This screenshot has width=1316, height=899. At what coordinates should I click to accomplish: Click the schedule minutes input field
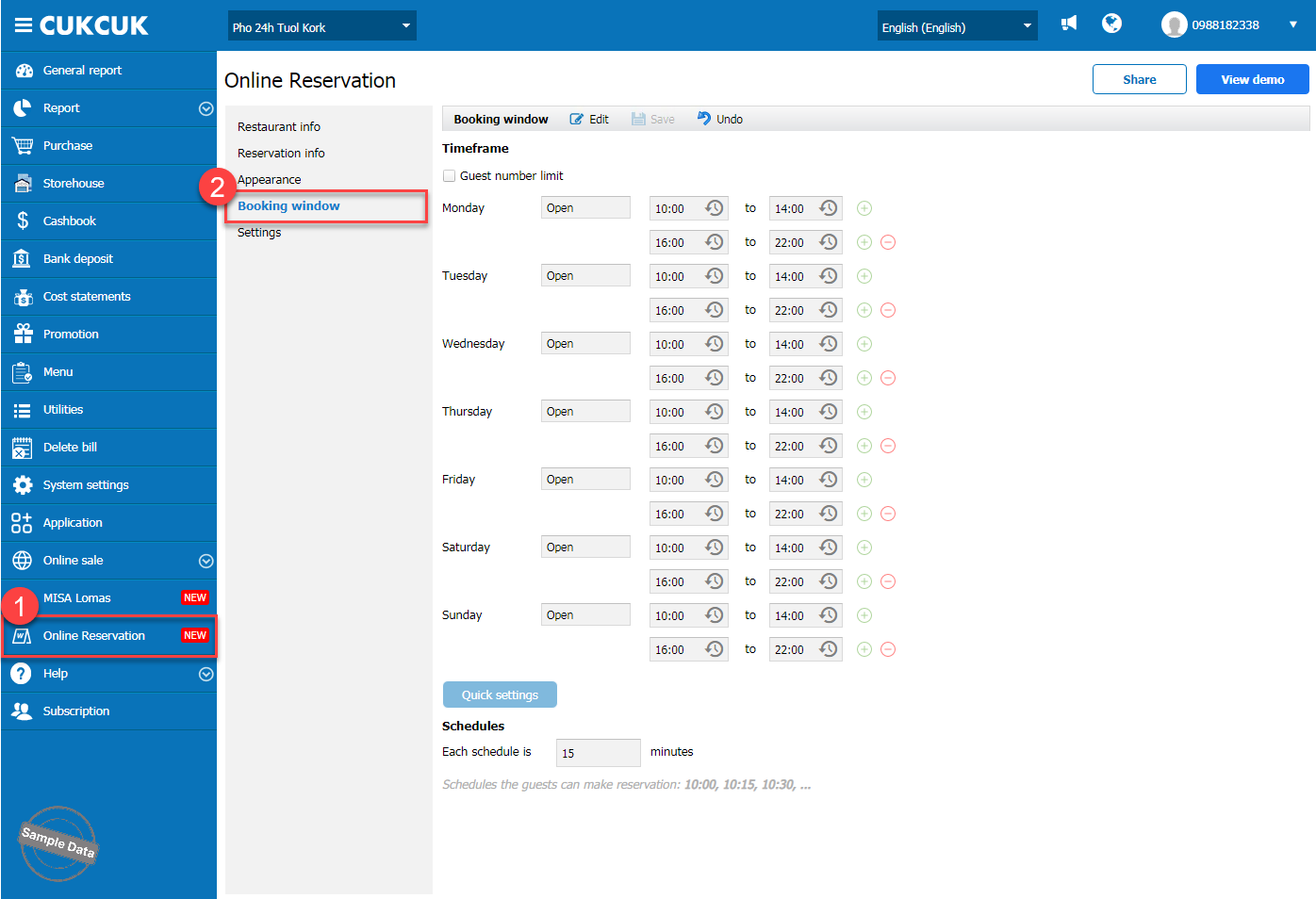pos(598,753)
